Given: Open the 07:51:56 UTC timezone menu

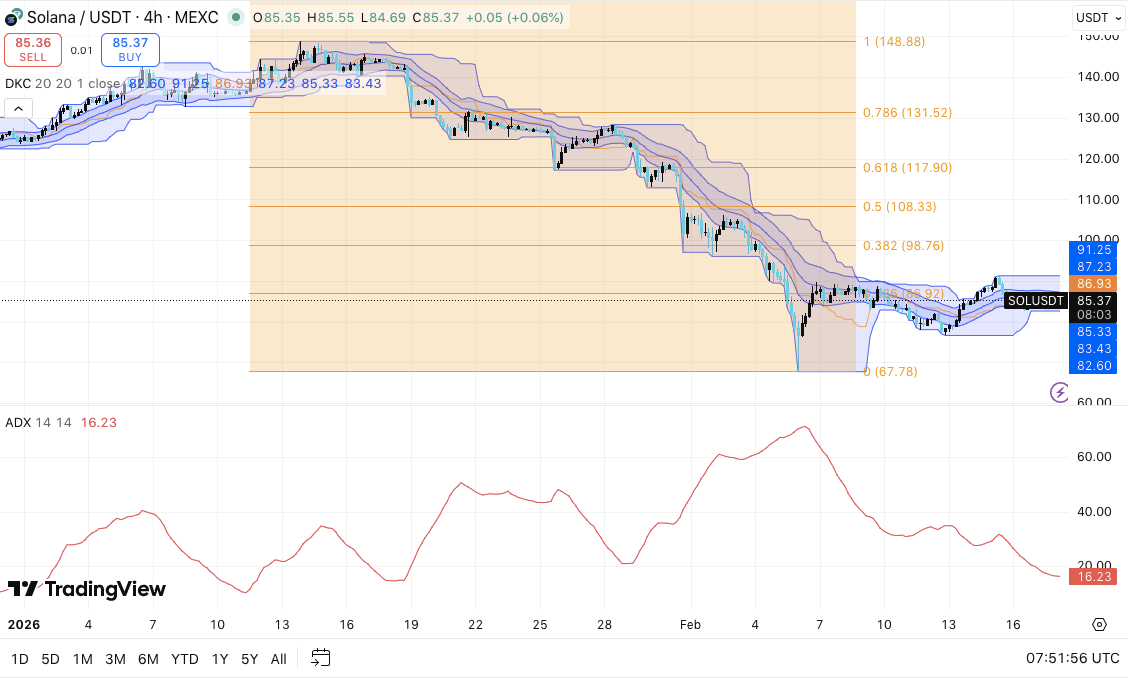Looking at the screenshot, I should pyautogui.click(x=1072, y=659).
